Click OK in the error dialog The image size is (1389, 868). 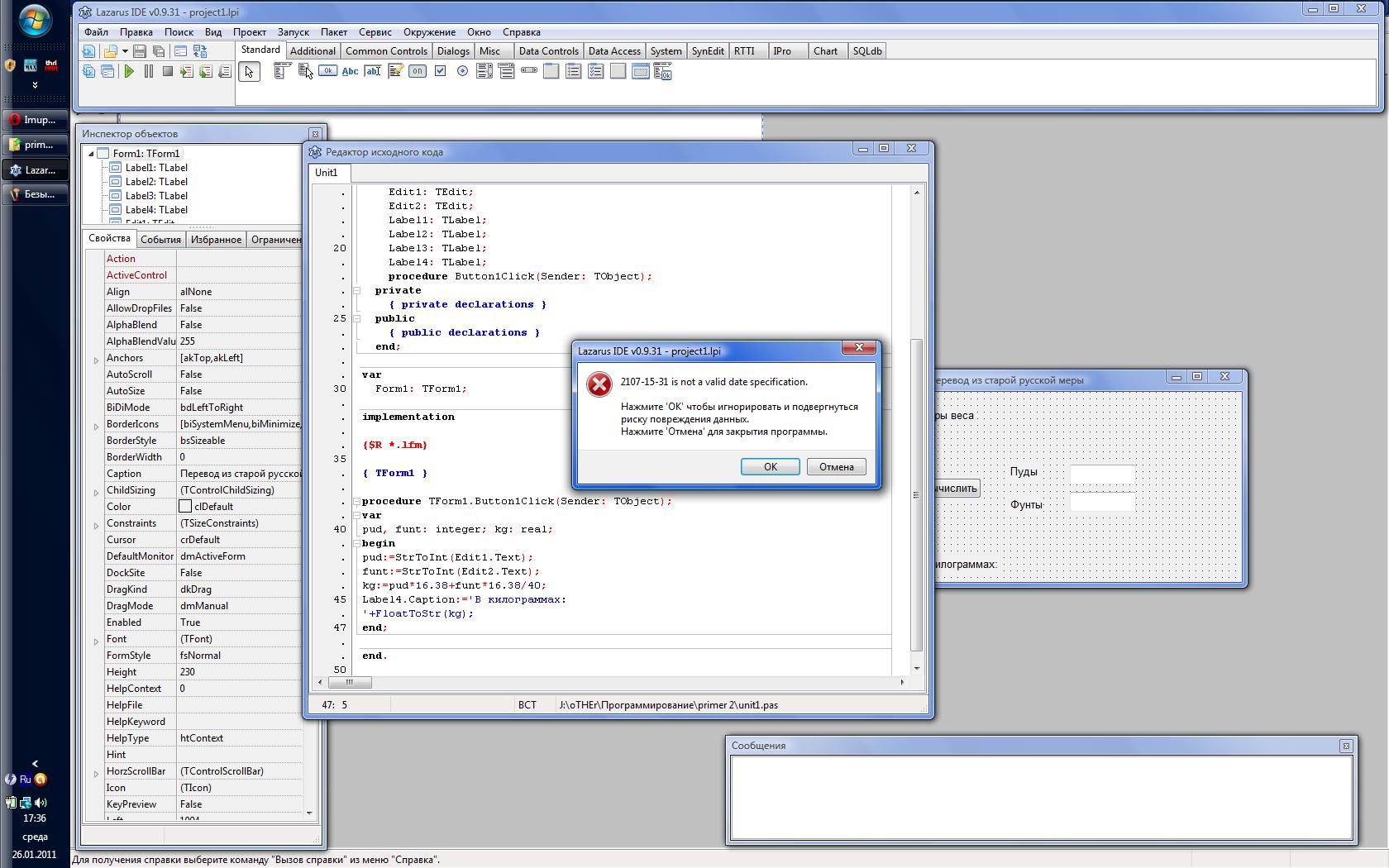coord(771,466)
